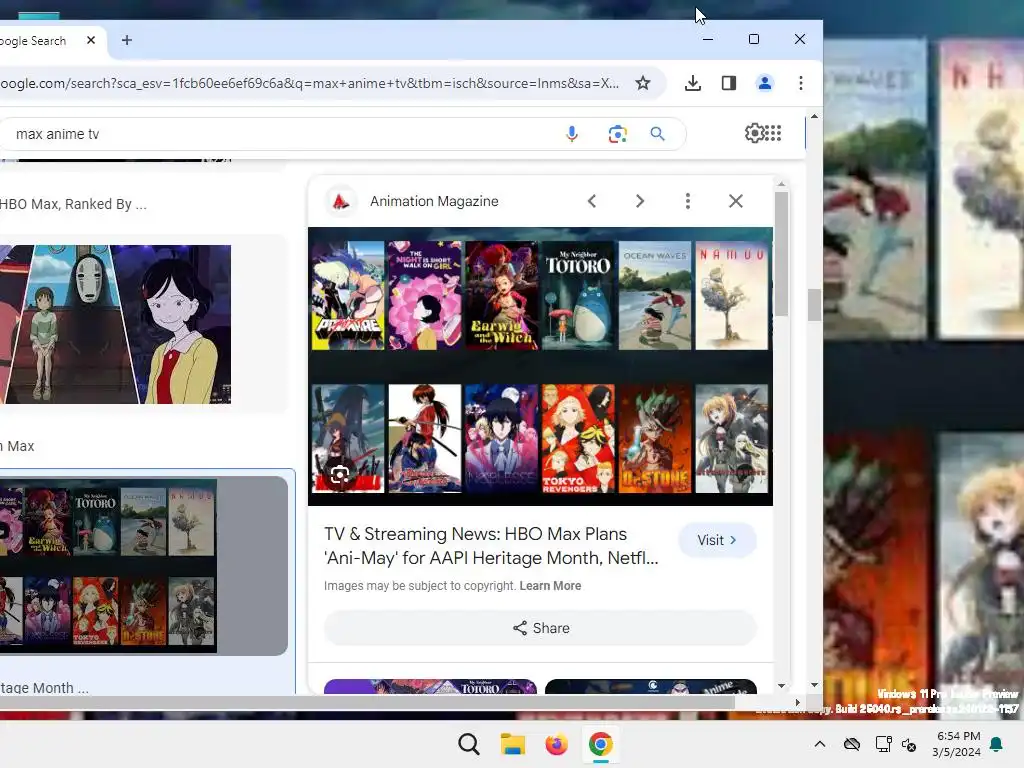
Task: Search by image with Google Lens icon
Action: pos(617,134)
